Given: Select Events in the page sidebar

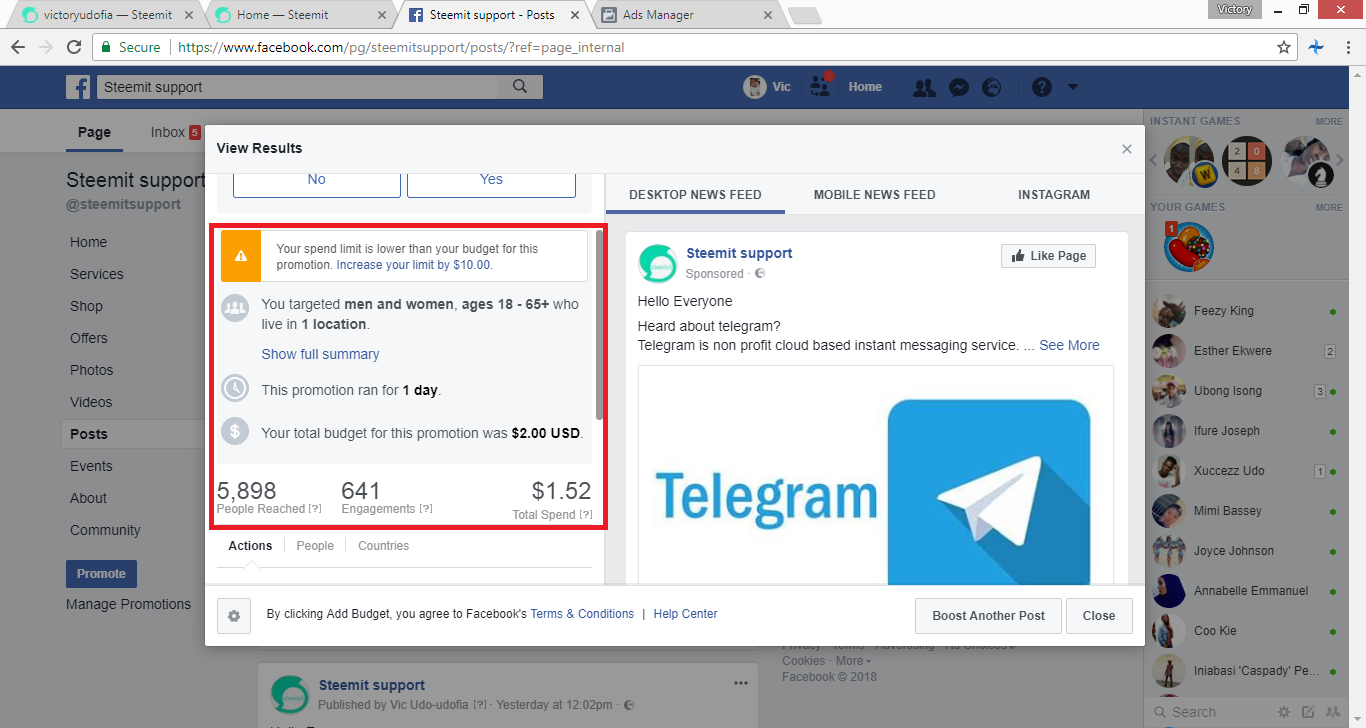Looking at the screenshot, I should point(91,466).
